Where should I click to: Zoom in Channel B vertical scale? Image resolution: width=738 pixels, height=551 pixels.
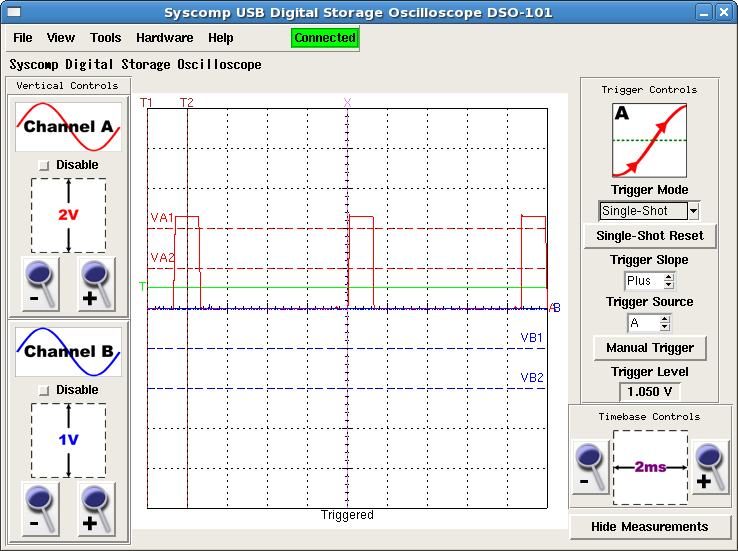click(x=96, y=509)
